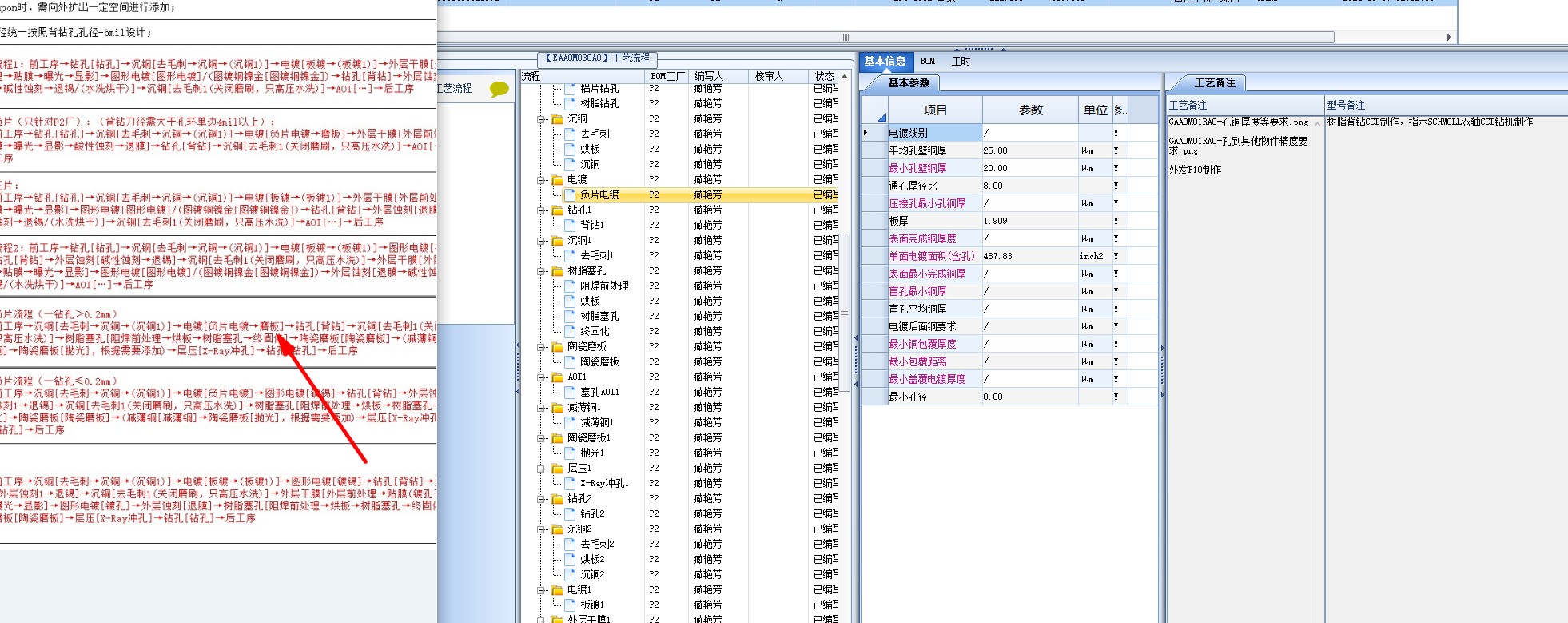Click the folder icon beside 层压1
The image size is (1568, 623).
coord(557,468)
